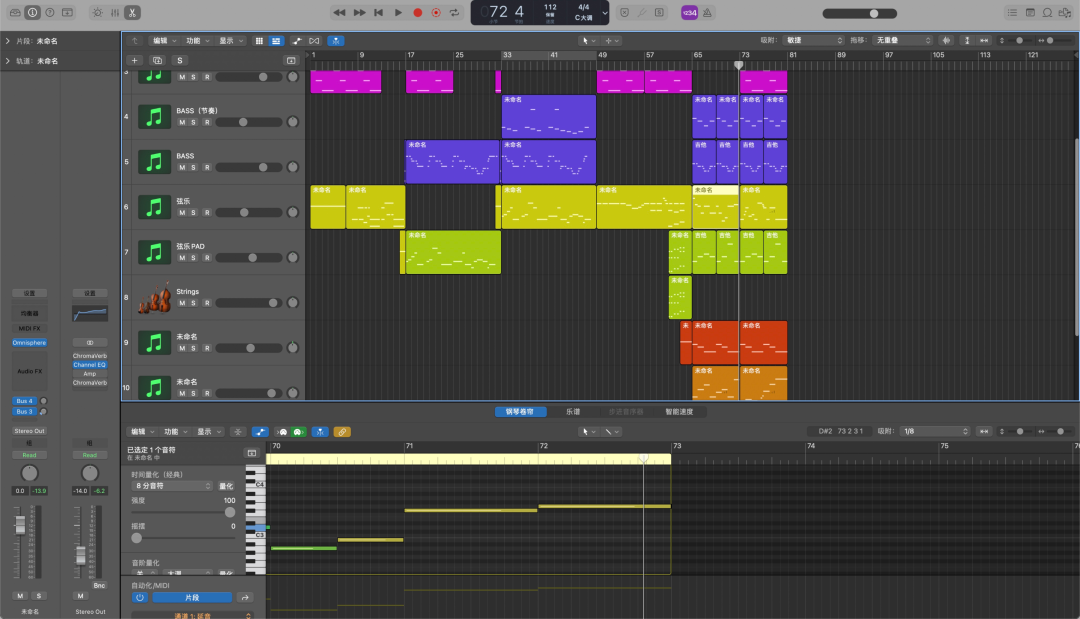Mute the BASS (节奏) track

[182, 122]
